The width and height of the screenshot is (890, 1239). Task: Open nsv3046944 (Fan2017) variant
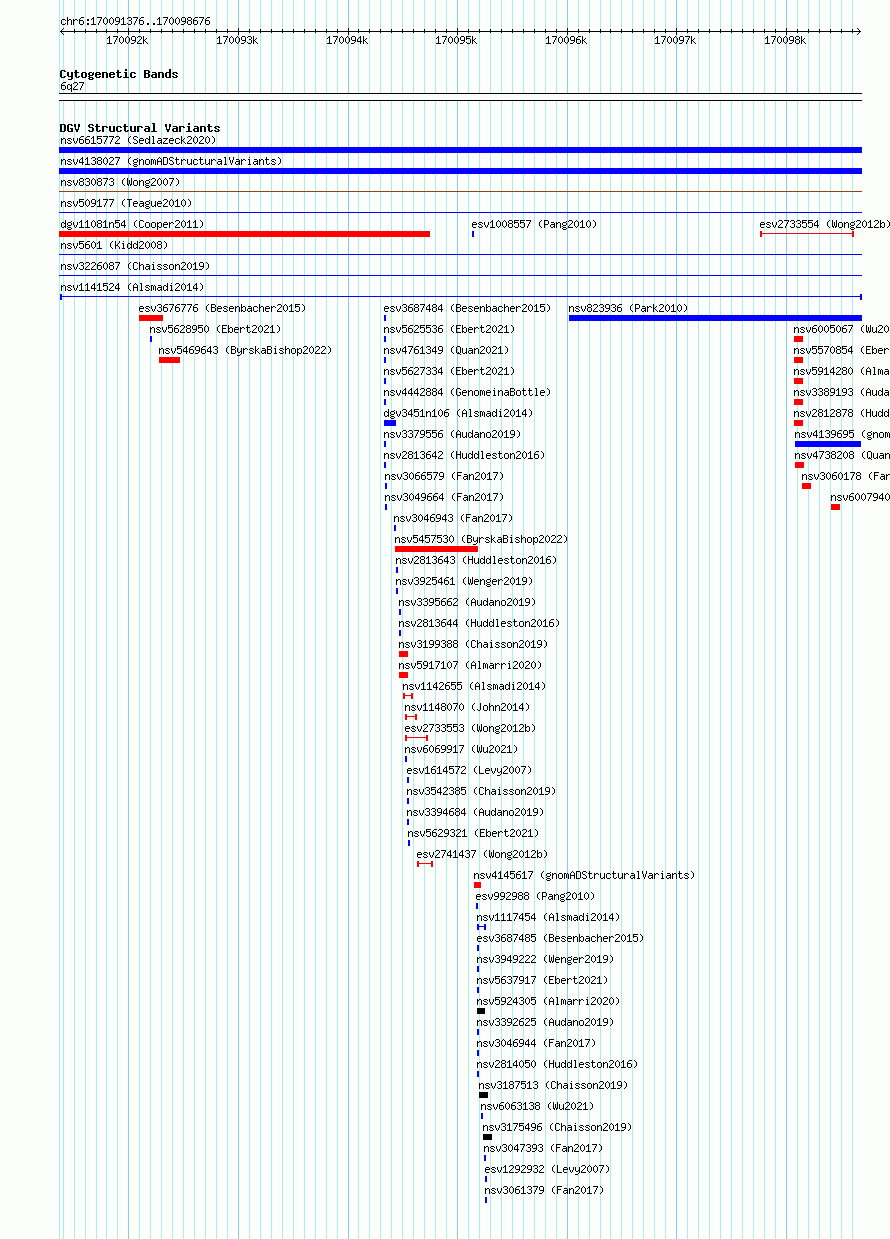(x=536, y=1043)
